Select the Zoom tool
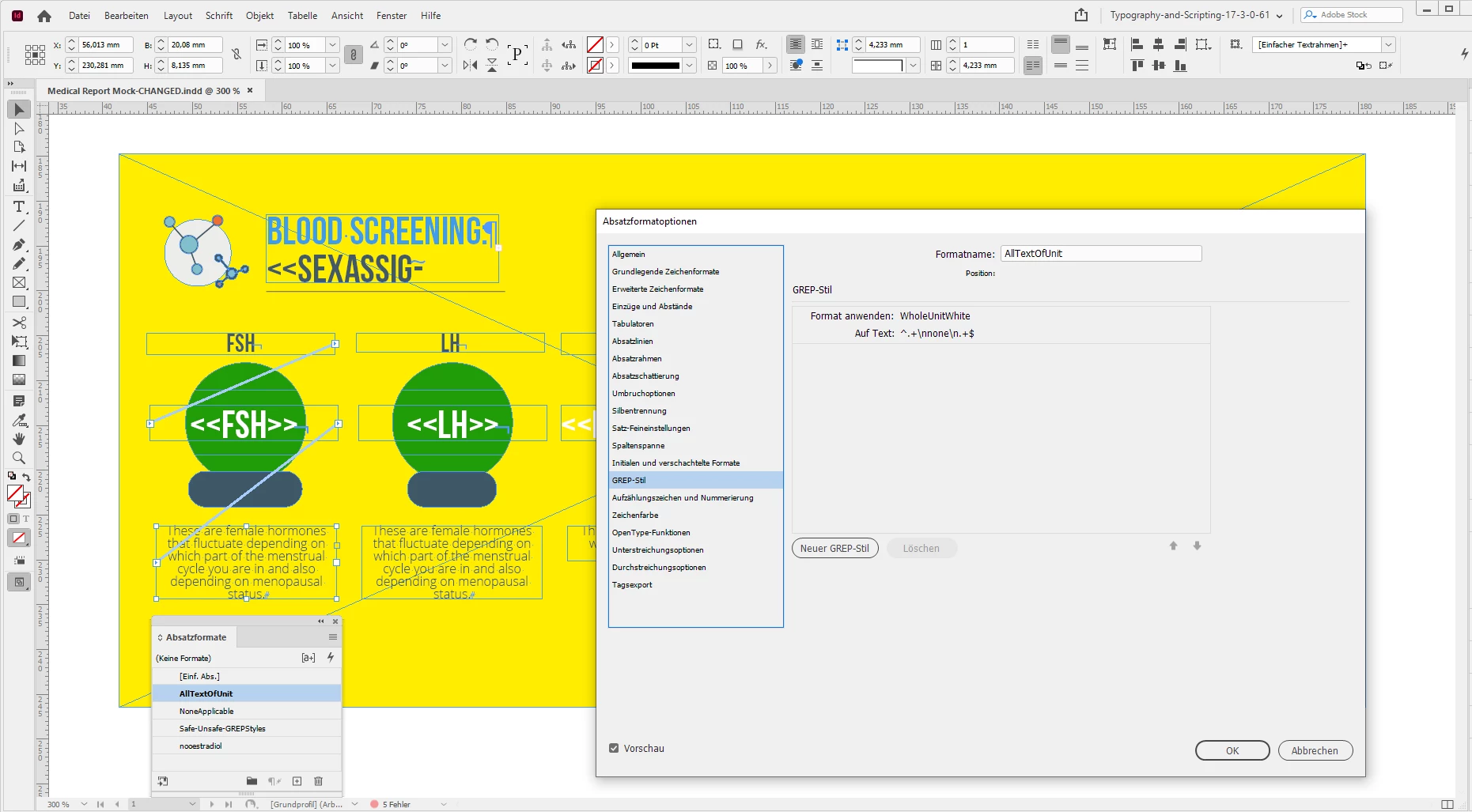 point(19,458)
